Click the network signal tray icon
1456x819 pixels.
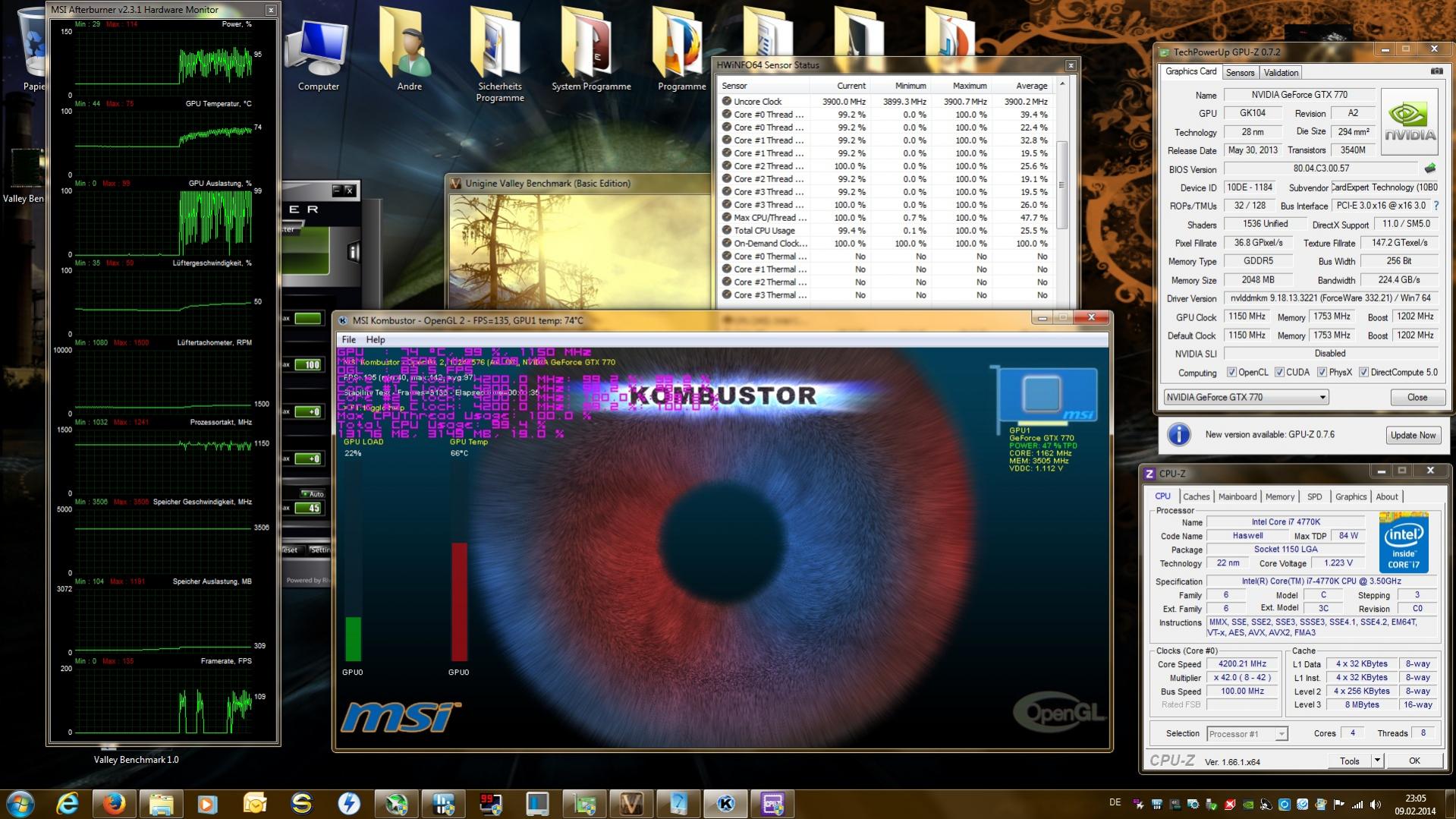1357,804
